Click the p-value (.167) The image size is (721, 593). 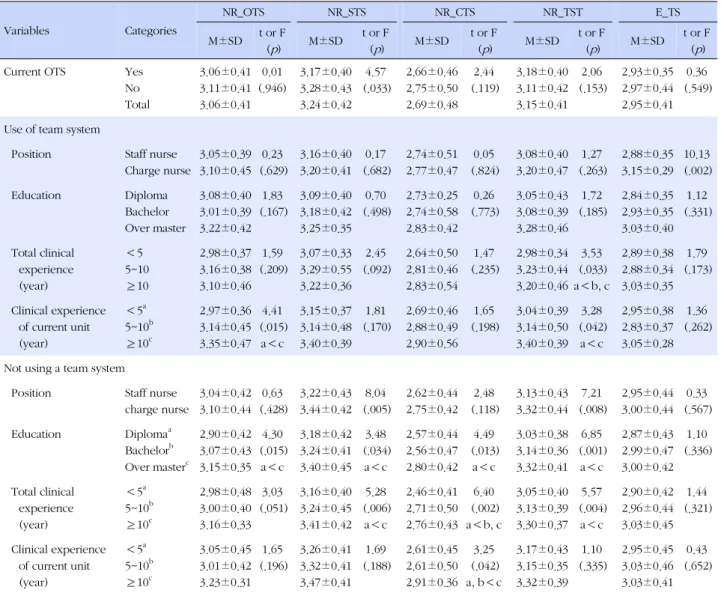[x=274, y=212]
